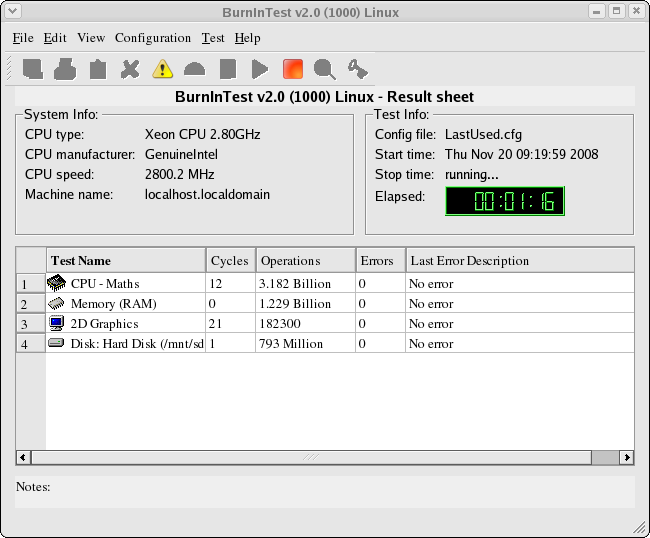This screenshot has width=650, height=538.
Task: Click the Cycles column header
Action: tap(231, 260)
